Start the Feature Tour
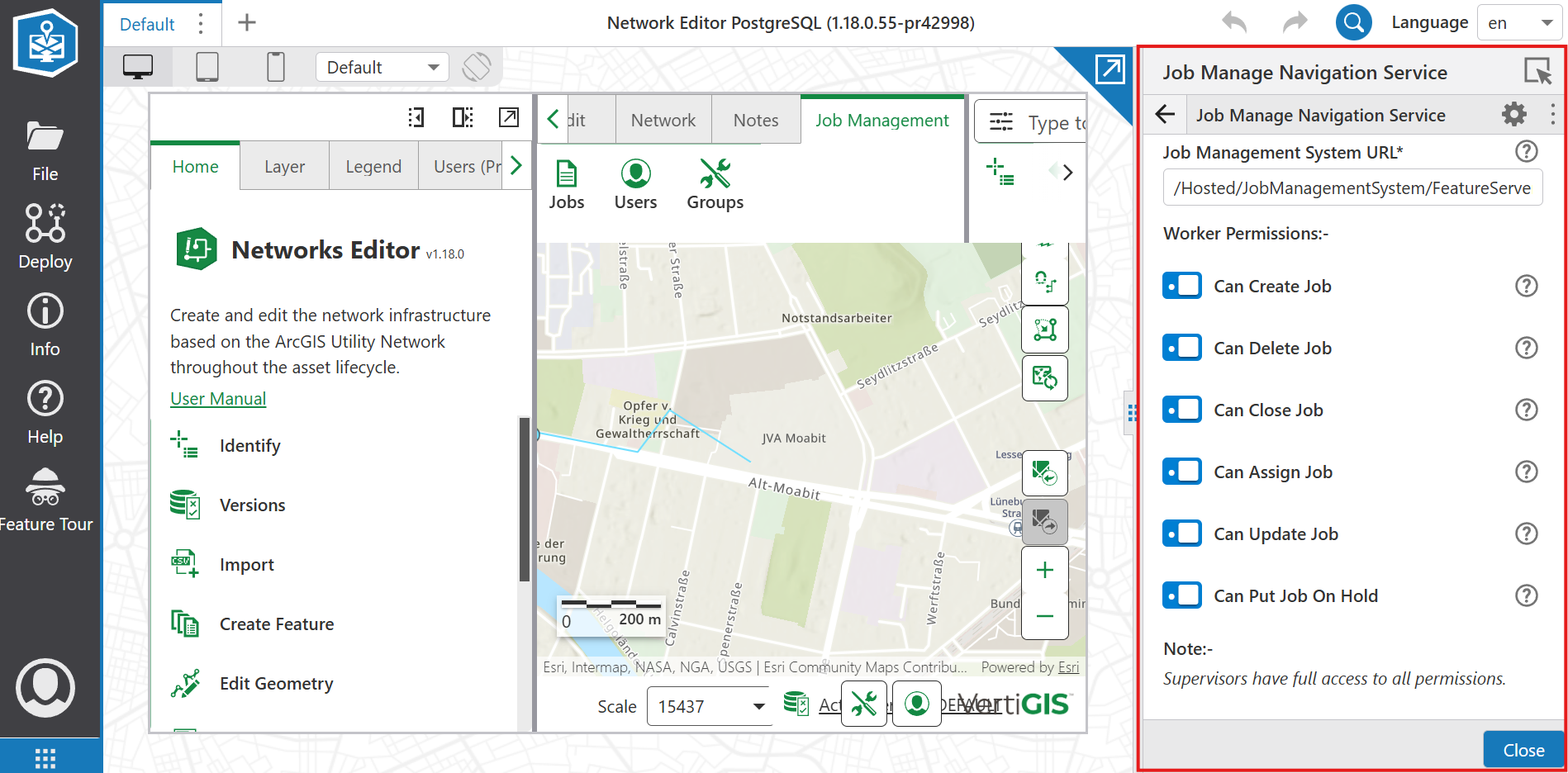Image resolution: width=1568 pixels, height=773 pixels. coord(45,500)
